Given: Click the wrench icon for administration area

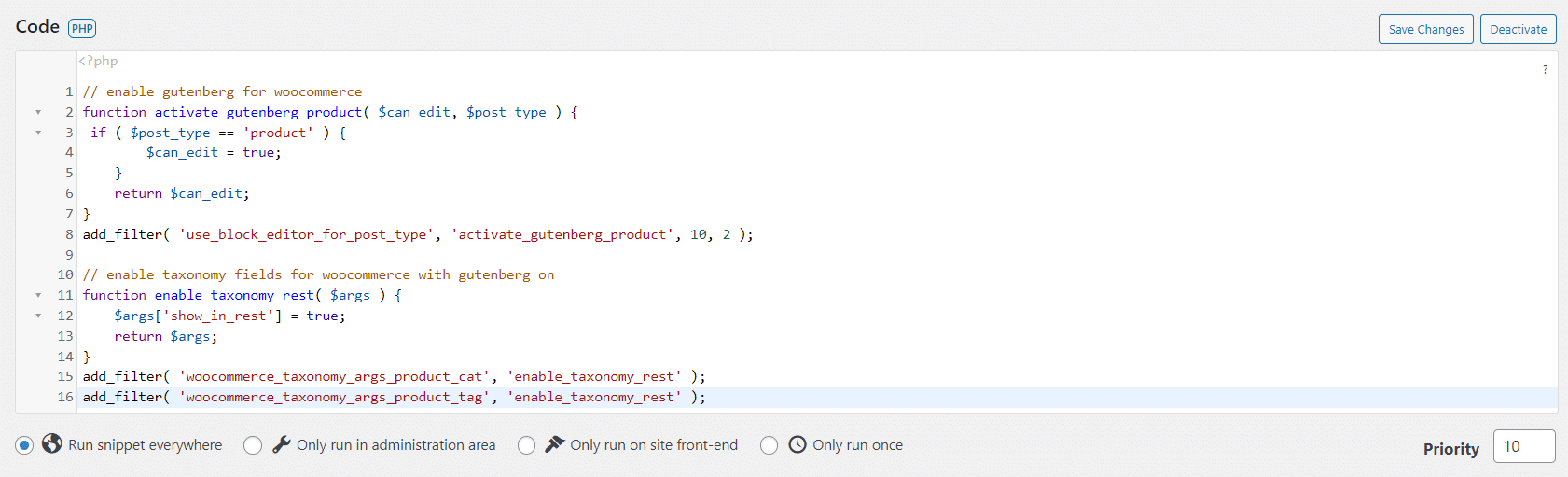Looking at the screenshot, I should (x=282, y=444).
